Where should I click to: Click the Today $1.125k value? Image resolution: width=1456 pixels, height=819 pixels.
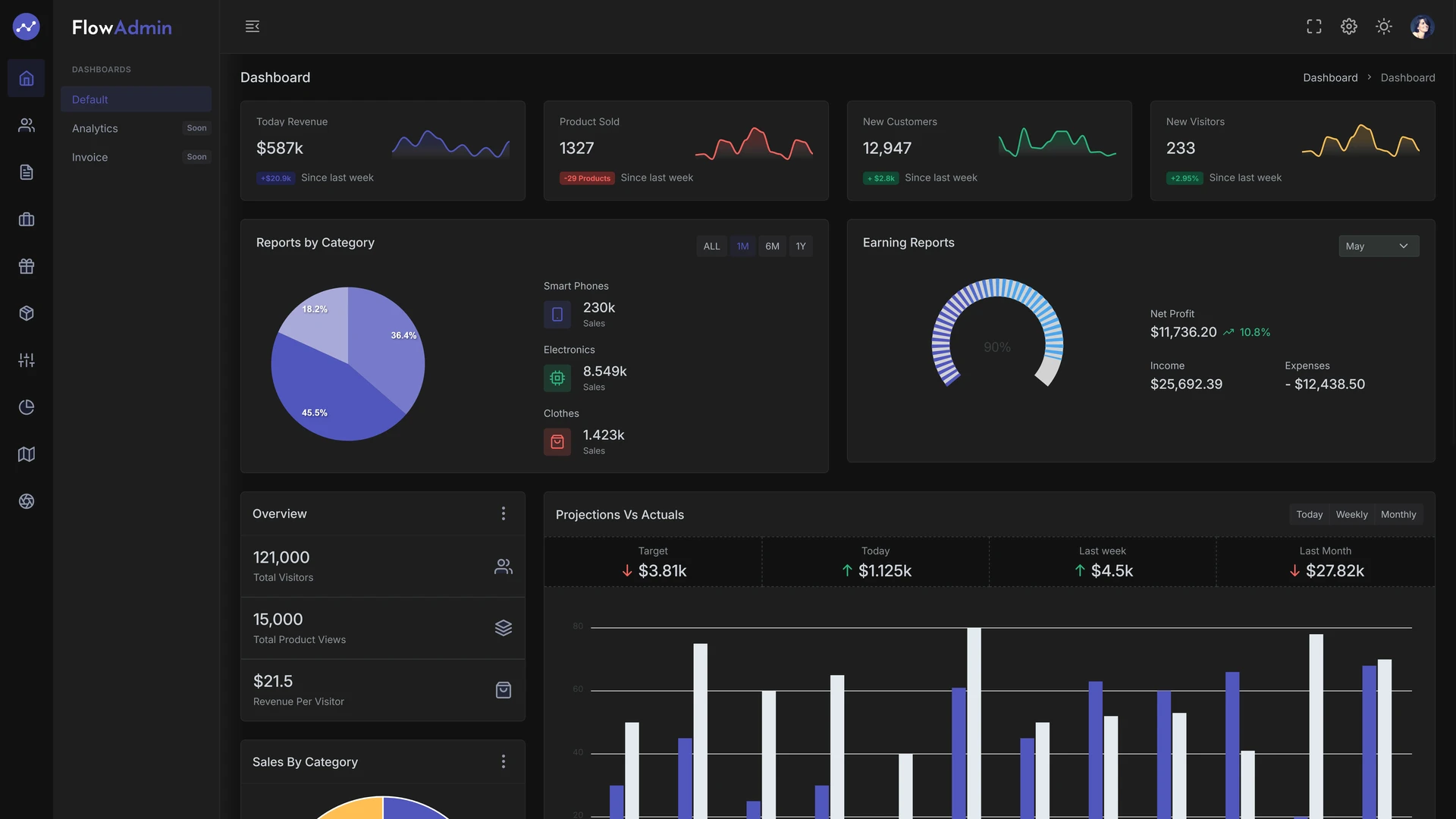click(x=885, y=571)
